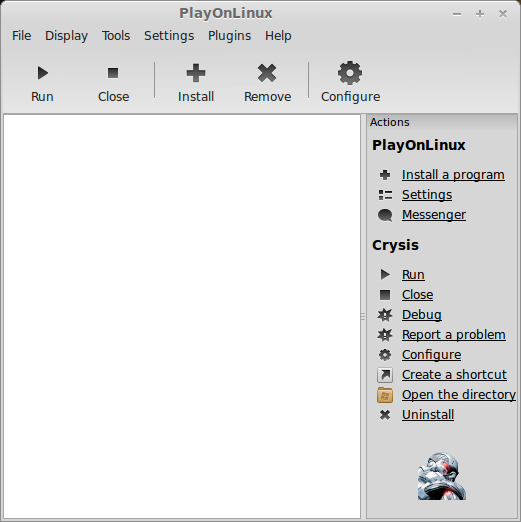Click bug icon beside Debug link
521x522 pixels.
385,315
